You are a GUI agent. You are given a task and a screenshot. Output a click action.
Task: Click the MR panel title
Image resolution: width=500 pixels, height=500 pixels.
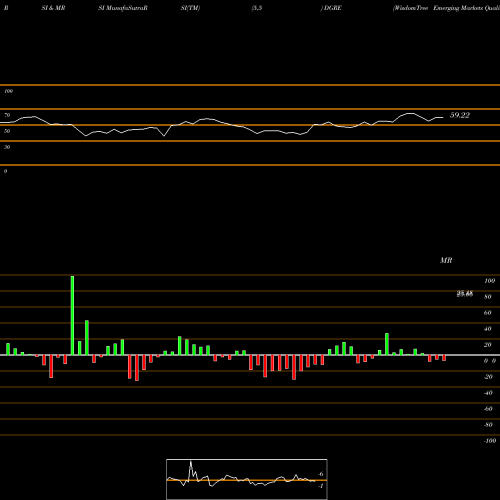point(446,260)
